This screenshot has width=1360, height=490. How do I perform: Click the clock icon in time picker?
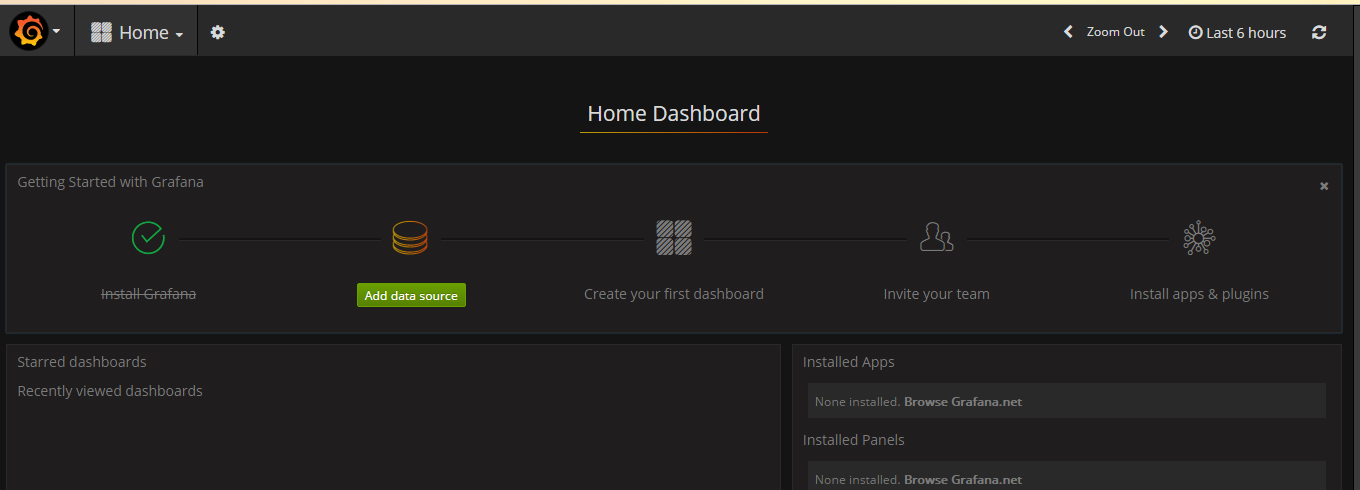point(1195,33)
